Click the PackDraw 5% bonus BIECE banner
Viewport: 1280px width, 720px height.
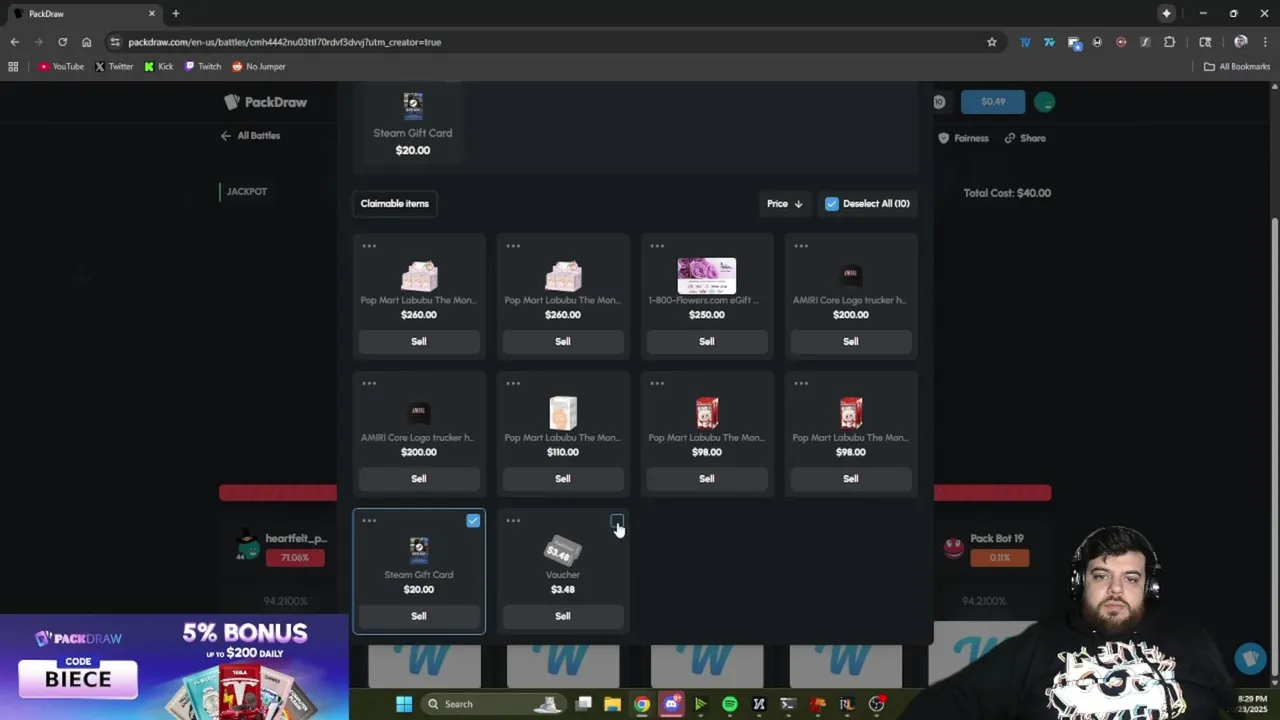[x=174, y=667]
